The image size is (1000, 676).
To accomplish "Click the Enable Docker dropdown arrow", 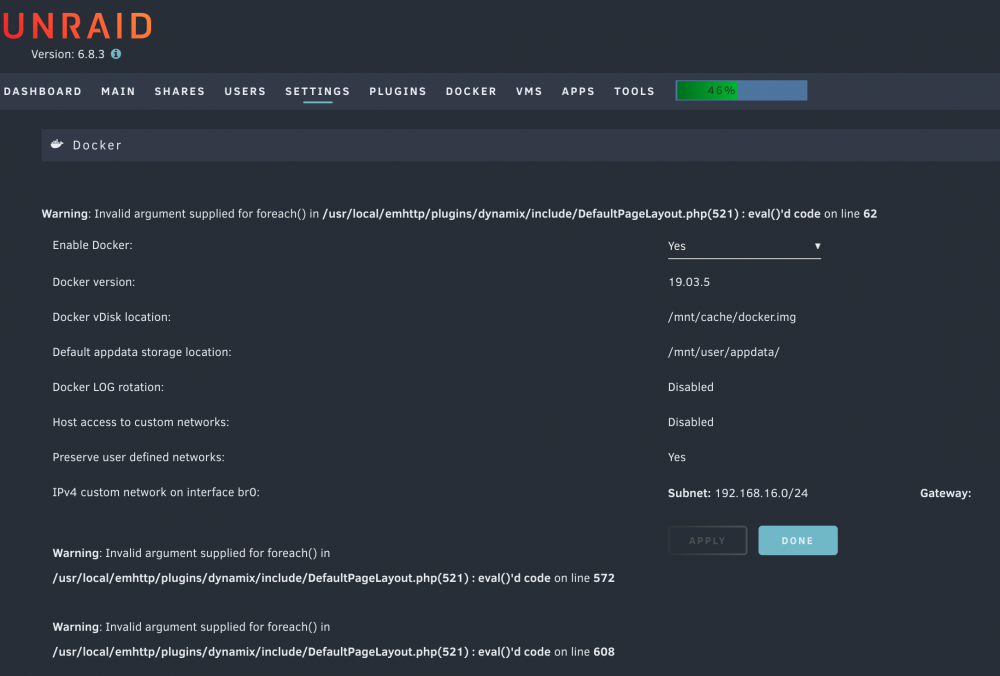I will 817,246.
